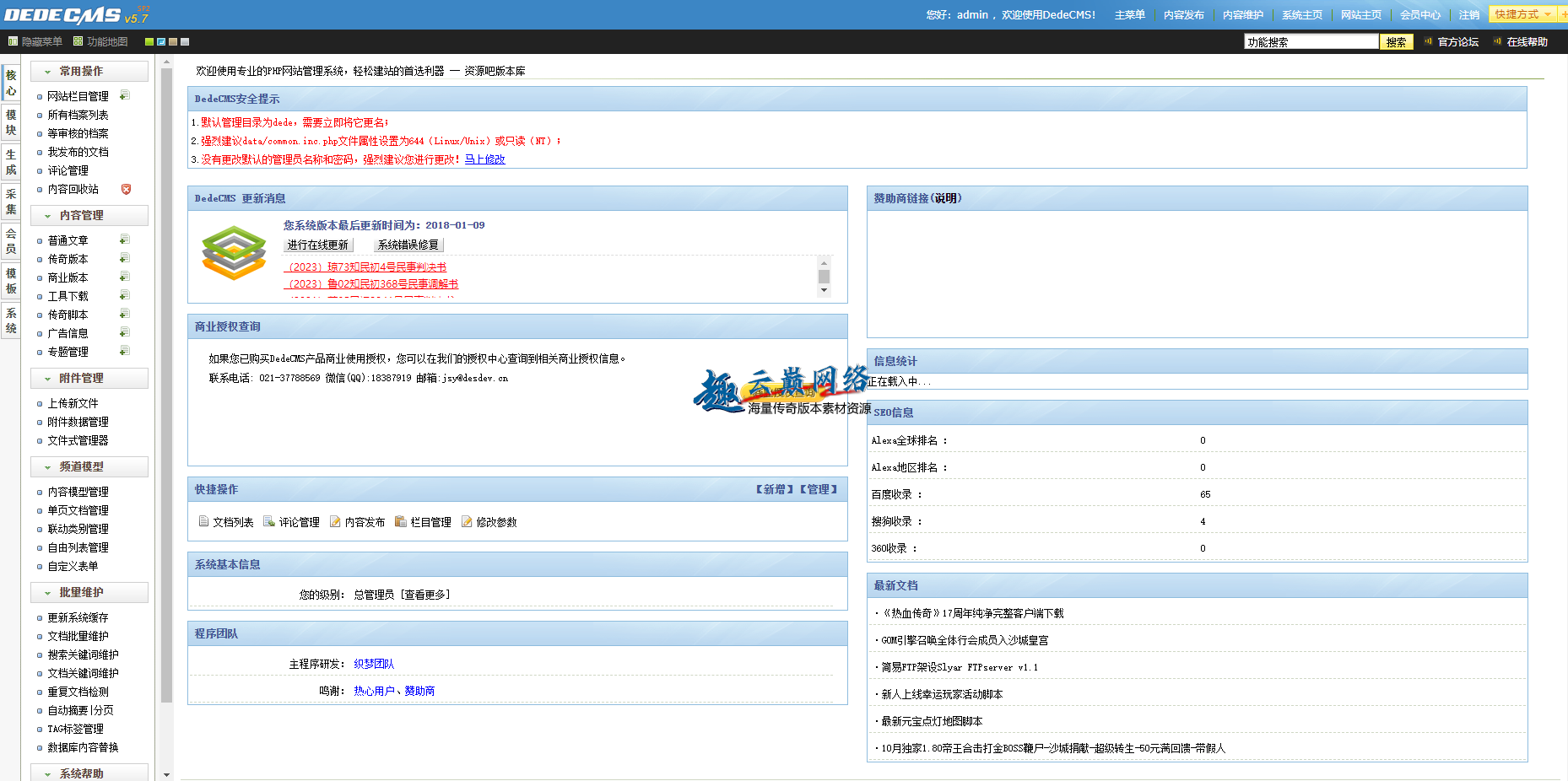1568x781 pixels.
Task: Open the 热心用户 link
Action: (x=374, y=691)
